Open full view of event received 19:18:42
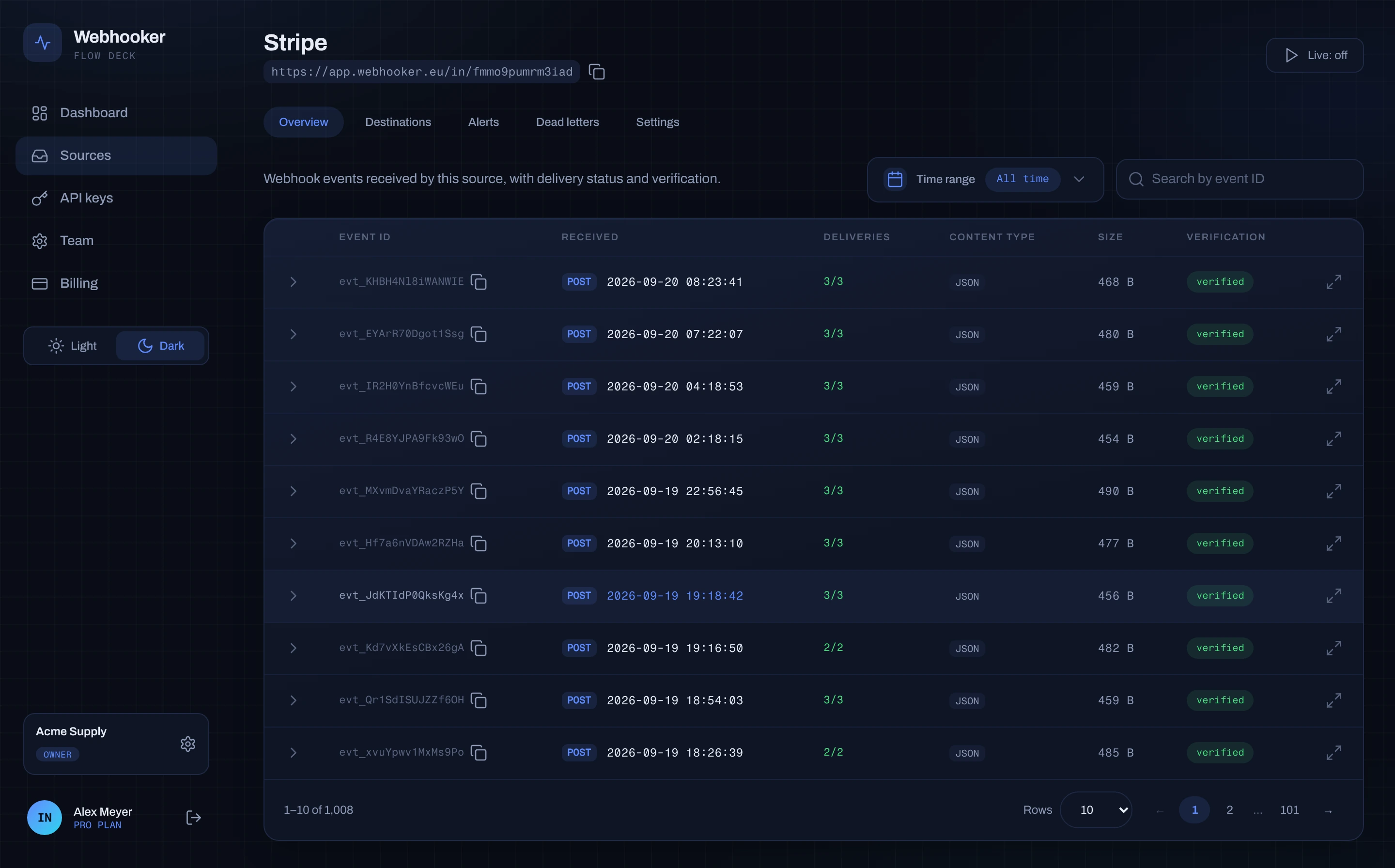 1333,596
